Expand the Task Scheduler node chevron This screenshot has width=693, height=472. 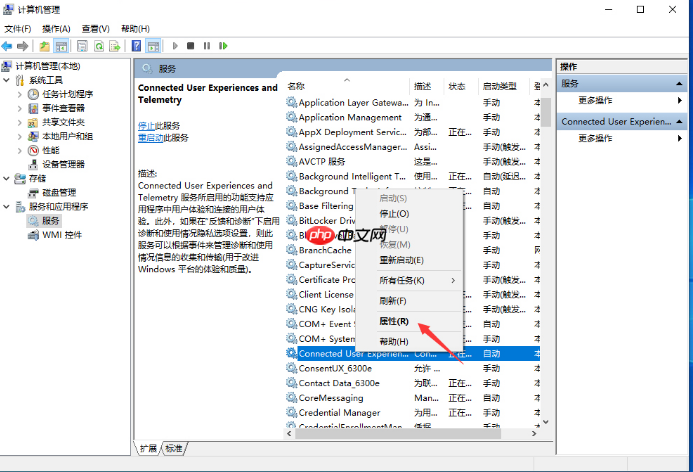tap(19, 94)
